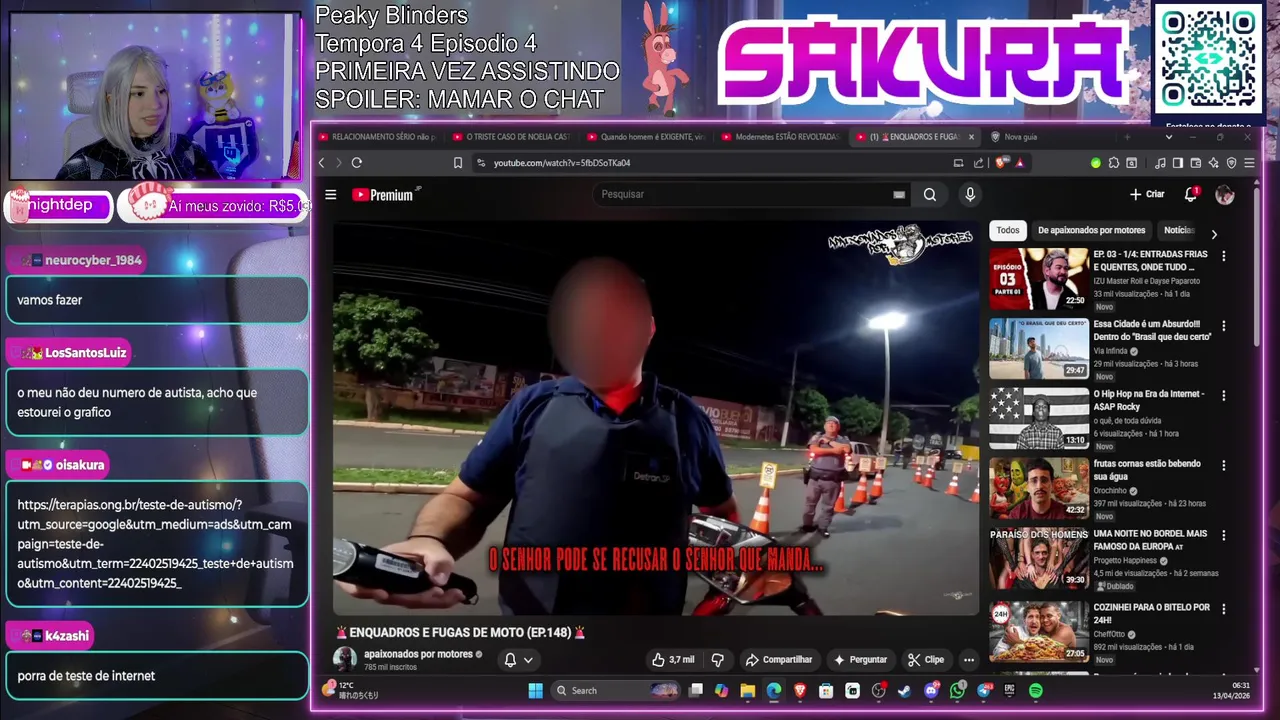Open the YouTube account avatar menu

[1225, 195]
